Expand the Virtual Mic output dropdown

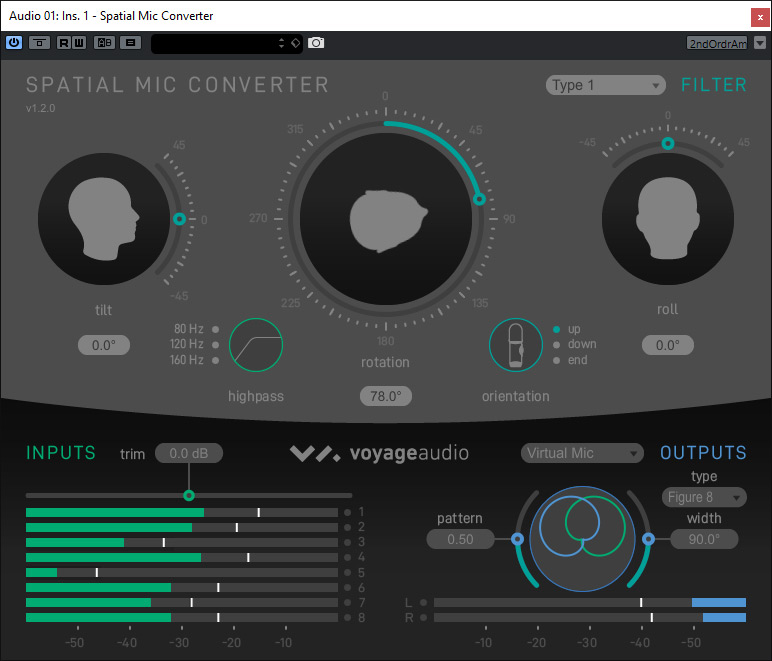tap(582, 453)
